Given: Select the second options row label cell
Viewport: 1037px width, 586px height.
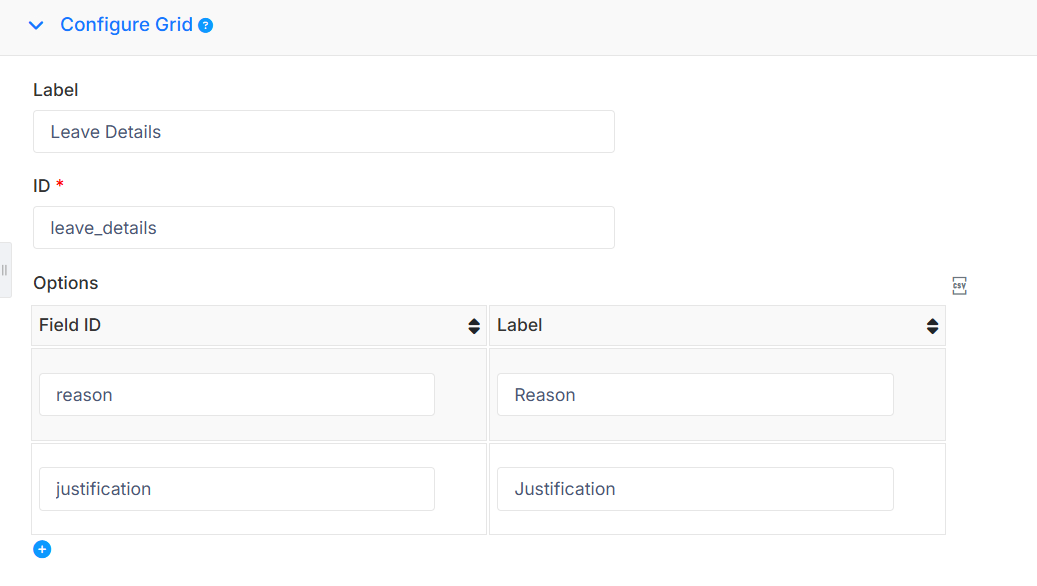Looking at the screenshot, I should coord(718,489).
